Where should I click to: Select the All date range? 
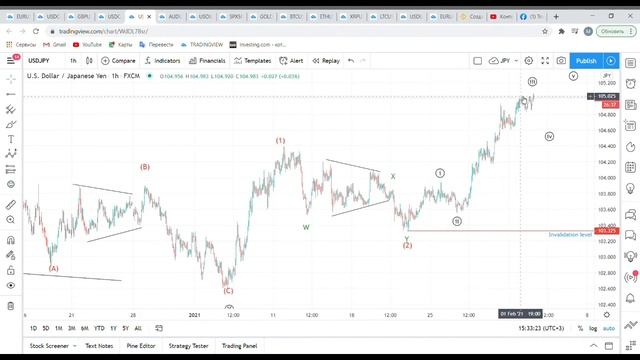click(x=138, y=328)
